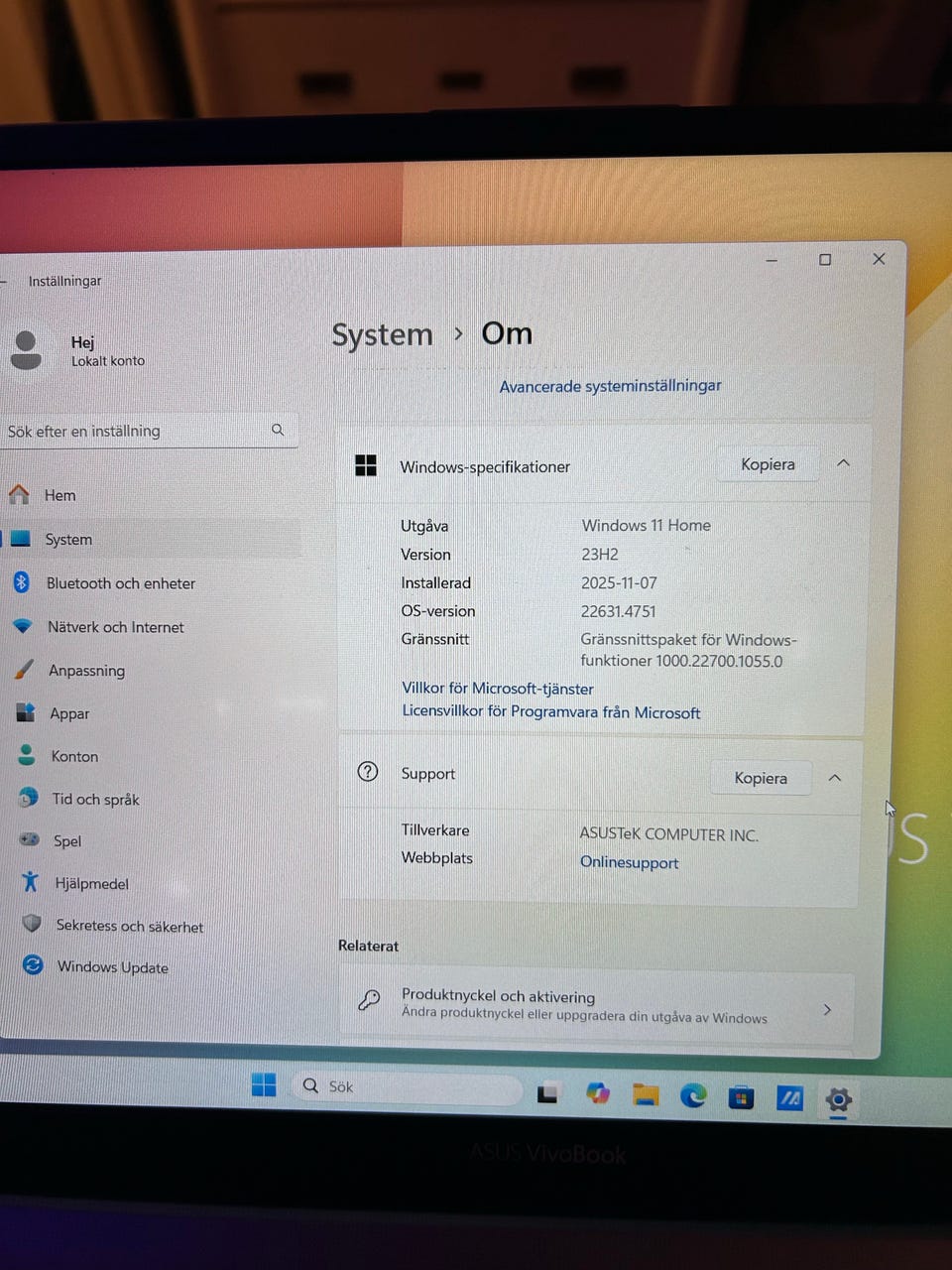
Task: Navigate back to System in breadcrumb
Action: (x=382, y=335)
